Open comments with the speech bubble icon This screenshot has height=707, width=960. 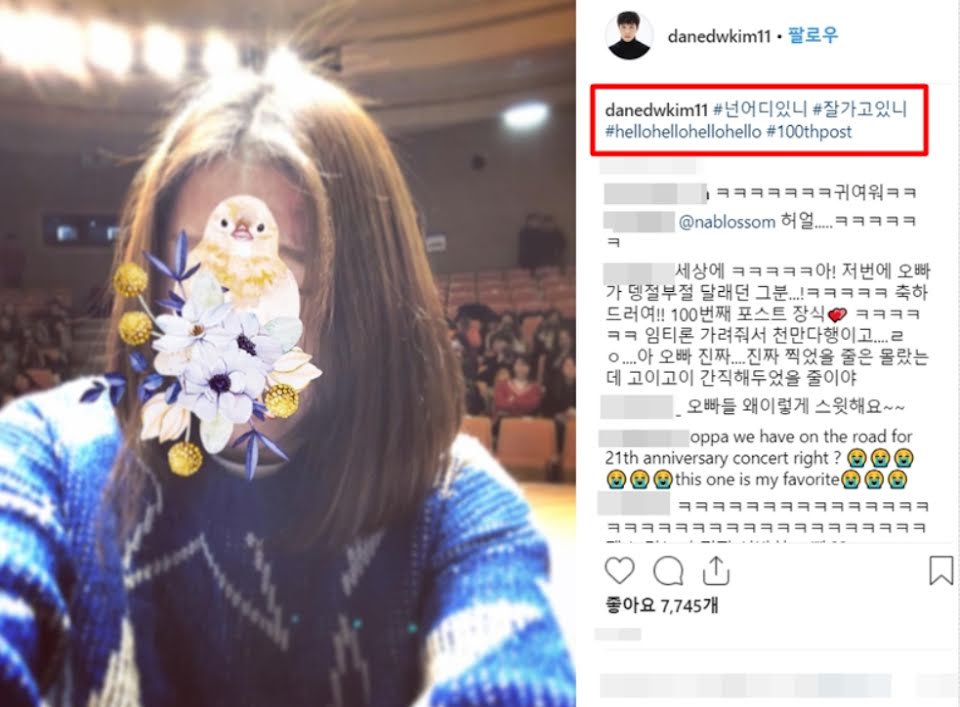(668, 571)
